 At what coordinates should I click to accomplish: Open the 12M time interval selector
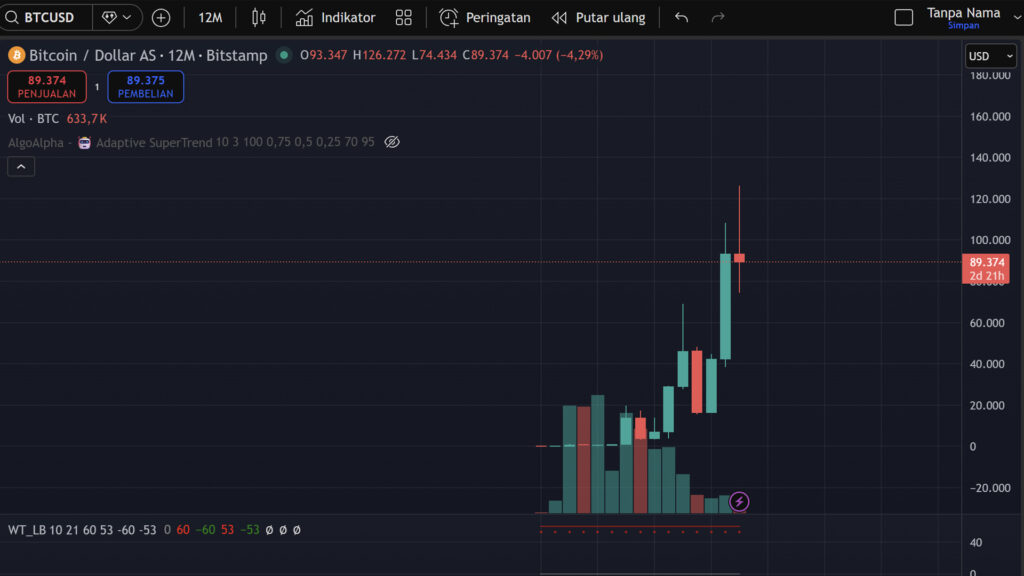coord(210,17)
